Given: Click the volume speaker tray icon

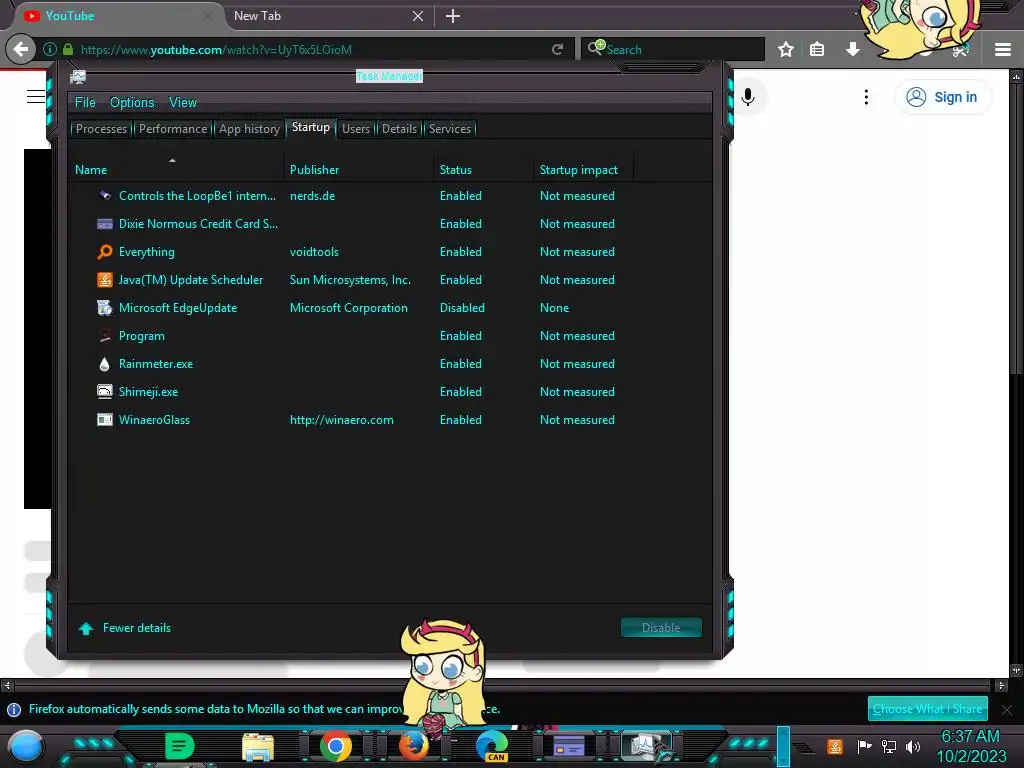Looking at the screenshot, I should coord(913,746).
